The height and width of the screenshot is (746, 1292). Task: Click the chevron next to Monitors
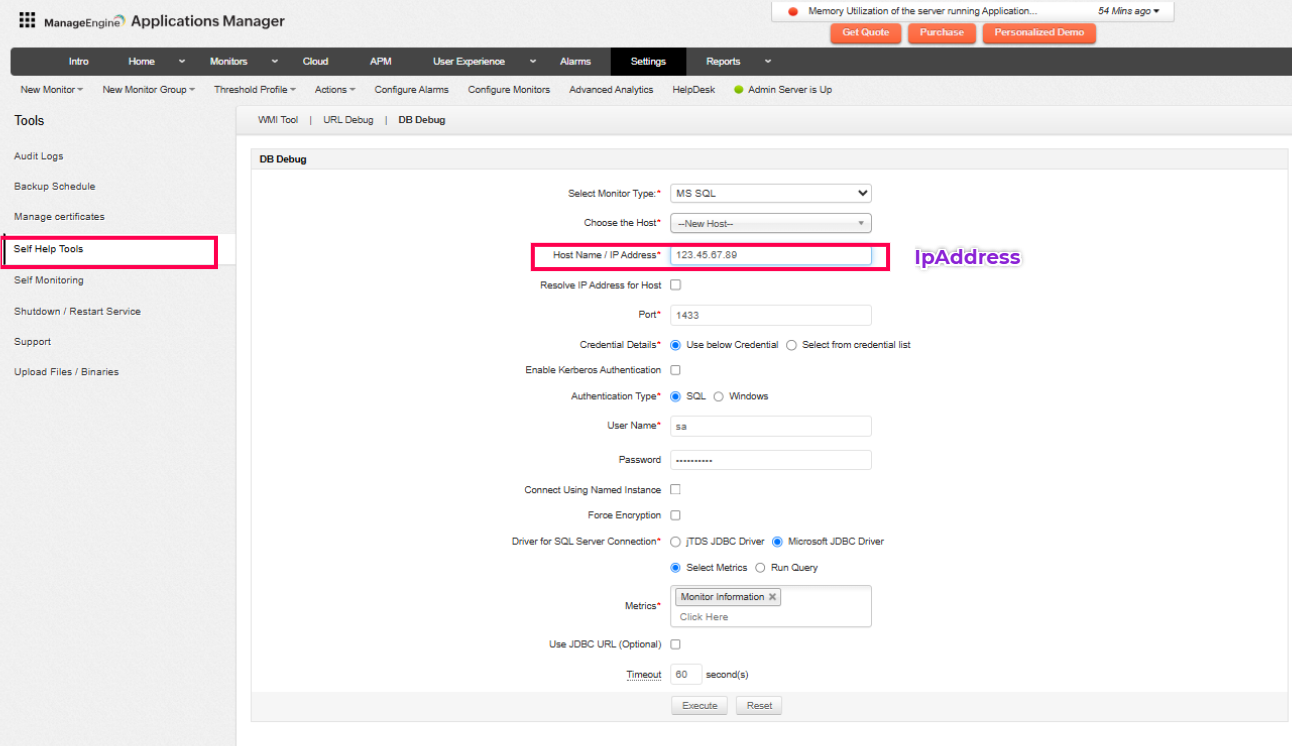pos(275,62)
